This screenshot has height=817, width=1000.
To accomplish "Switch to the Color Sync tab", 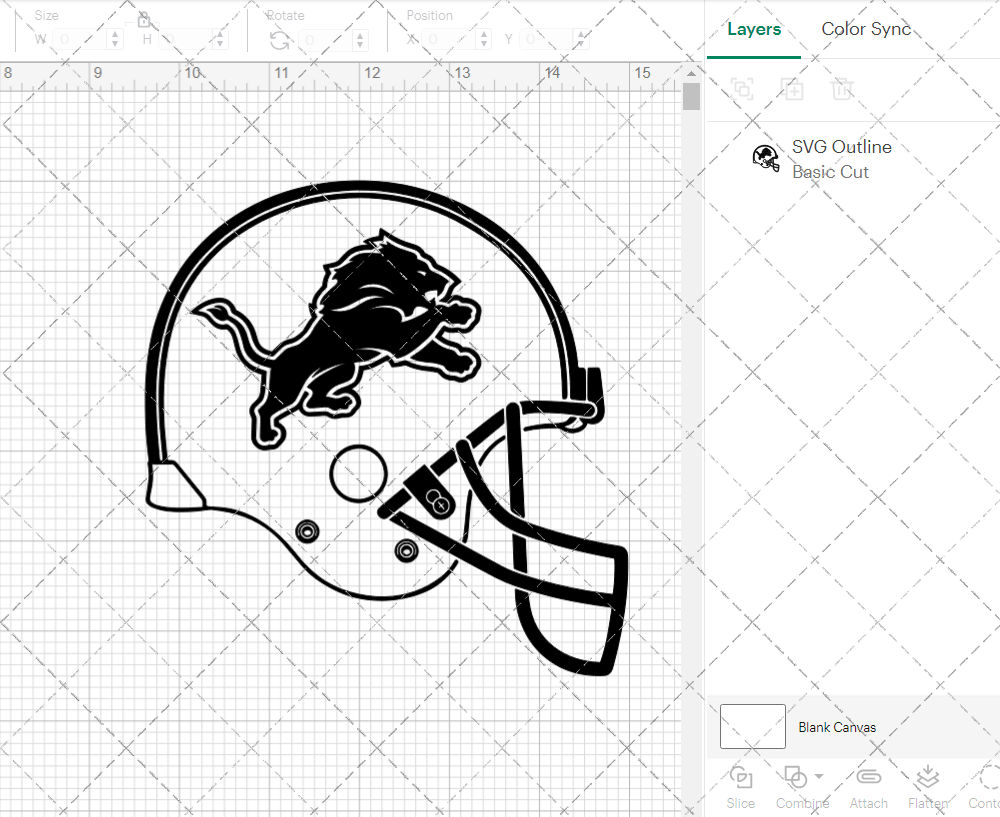I will coord(866,29).
